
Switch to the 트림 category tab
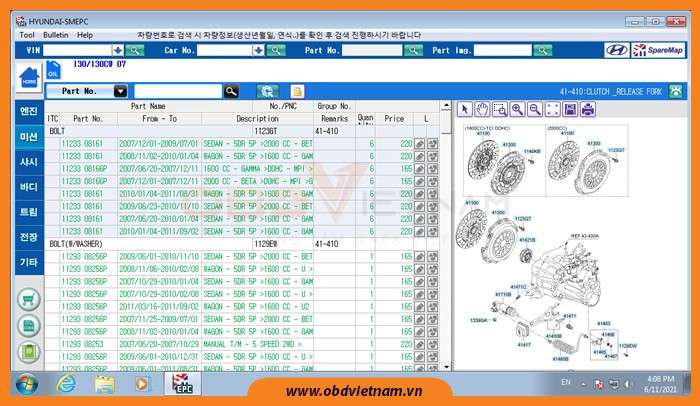[29, 212]
